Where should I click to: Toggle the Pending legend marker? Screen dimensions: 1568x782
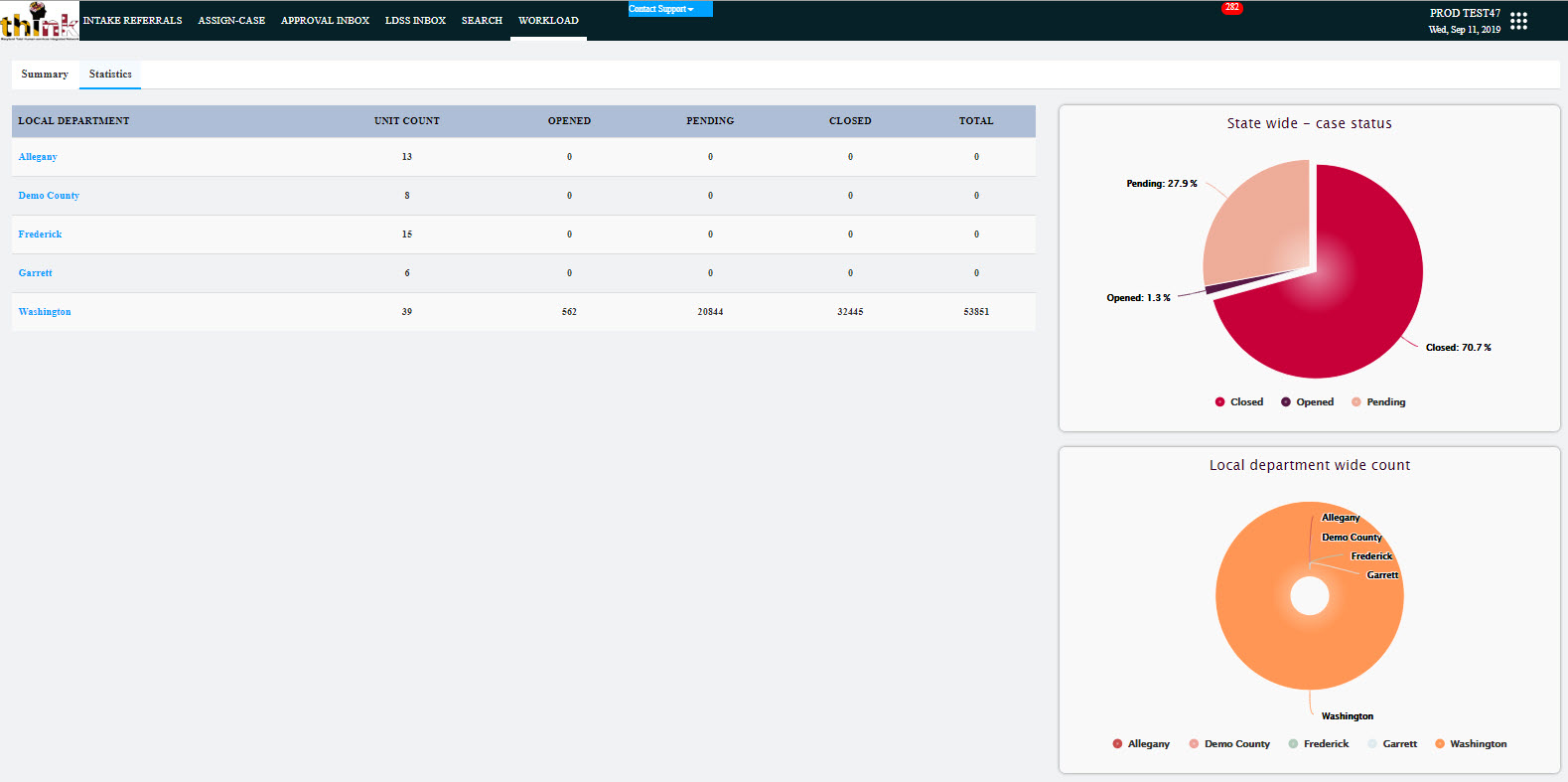click(1356, 402)
